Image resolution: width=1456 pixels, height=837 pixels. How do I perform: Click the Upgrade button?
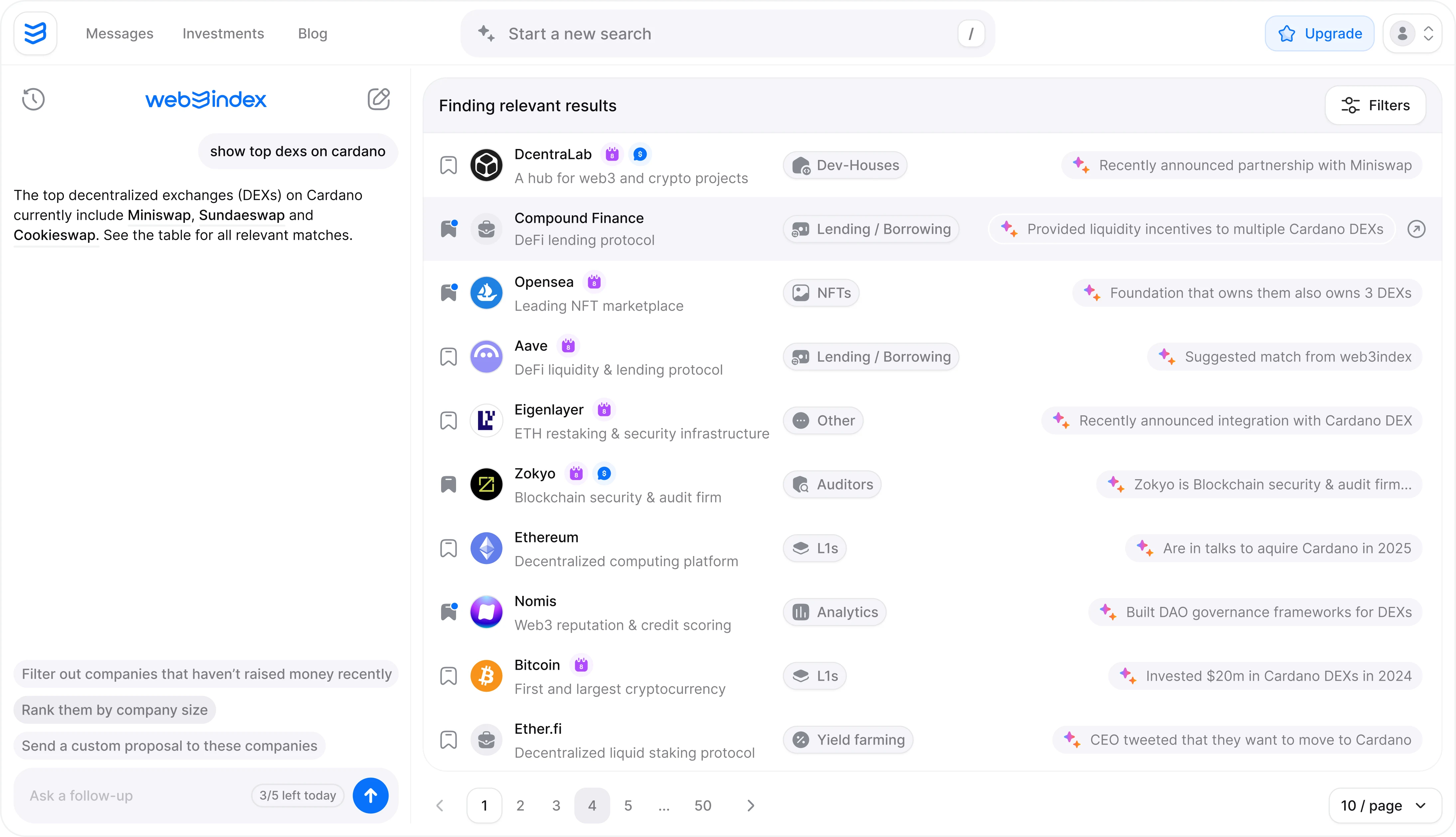pyautogui.click(x=1319, y=33)
